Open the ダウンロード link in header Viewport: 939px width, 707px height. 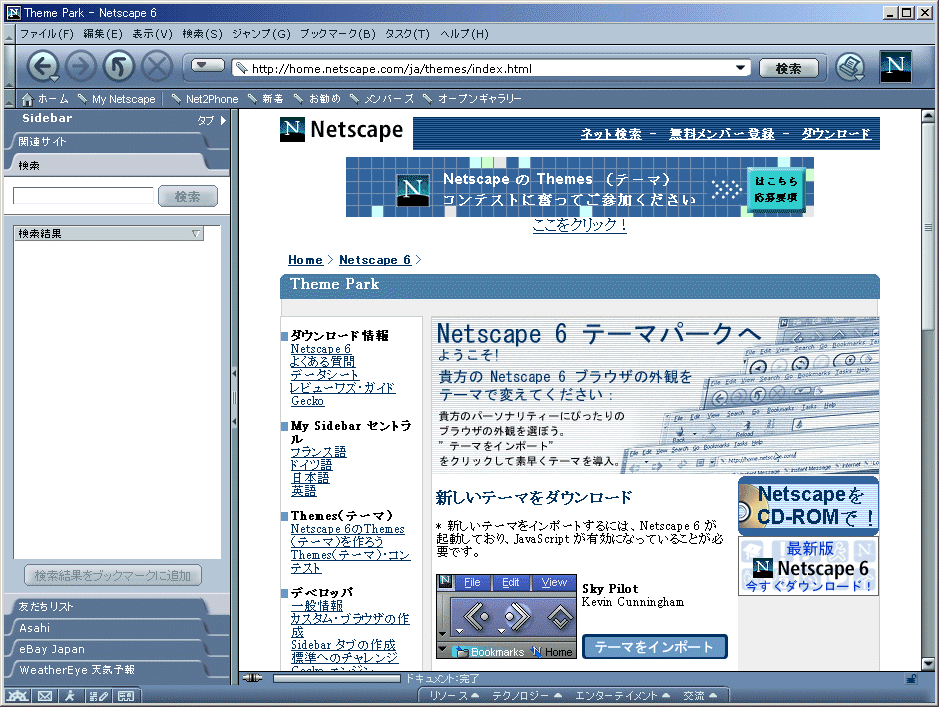point(836,133)
